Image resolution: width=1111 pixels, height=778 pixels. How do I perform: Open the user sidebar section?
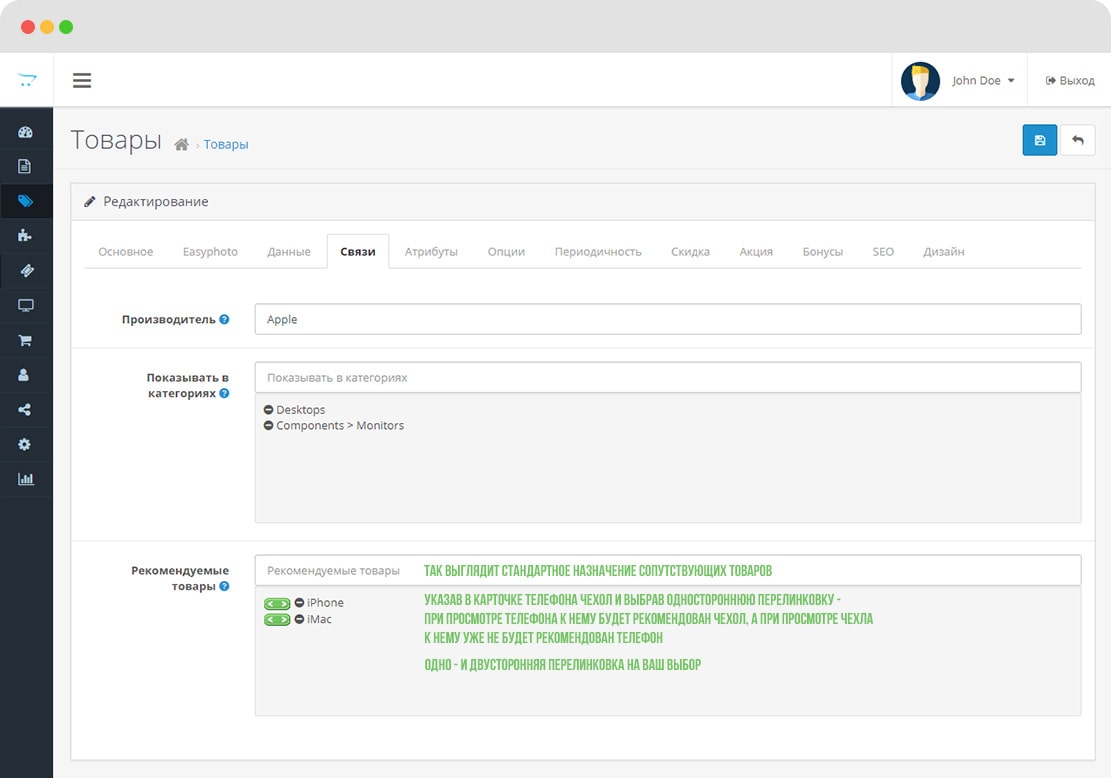pos(24,375)
